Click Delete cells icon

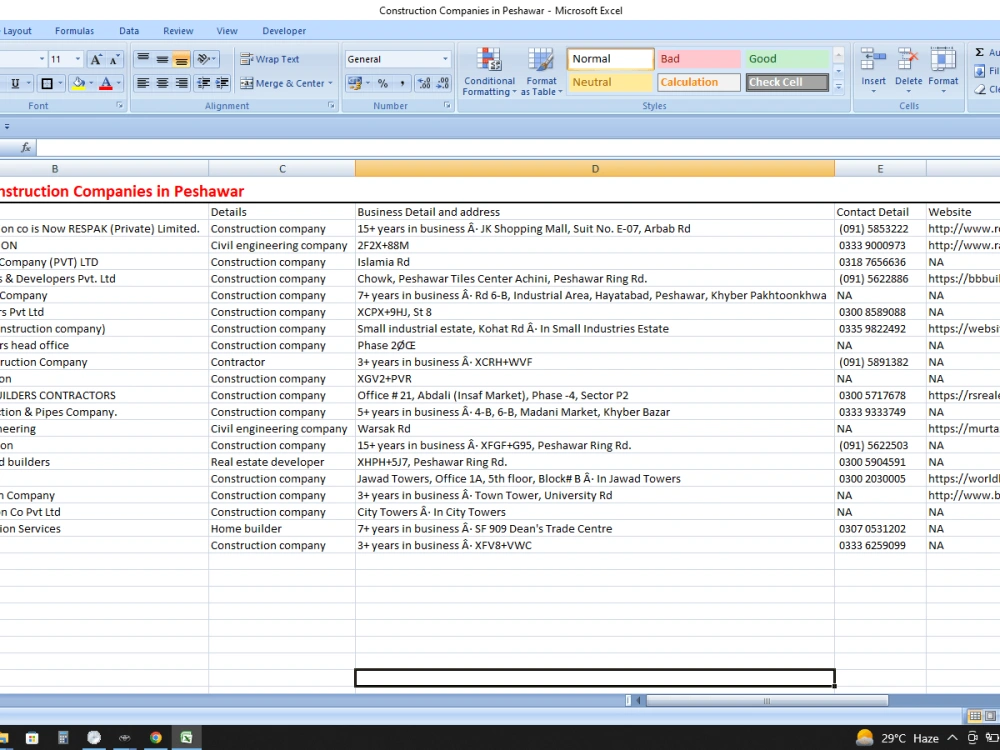tap(908, 60)
